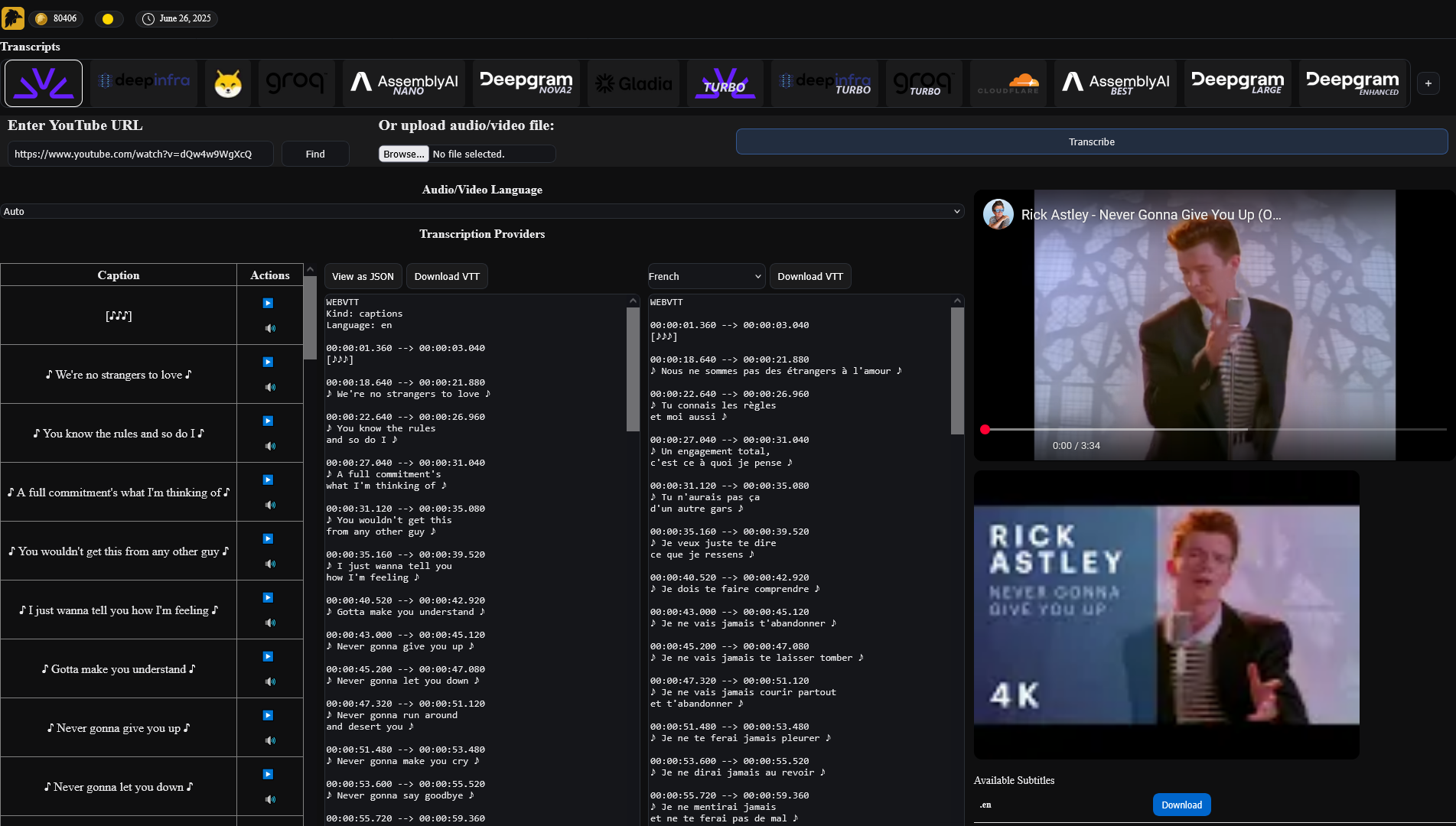The image size is (1456, 826).
Task: Click the app logo in top-left corner
Action: pos(13,18)
